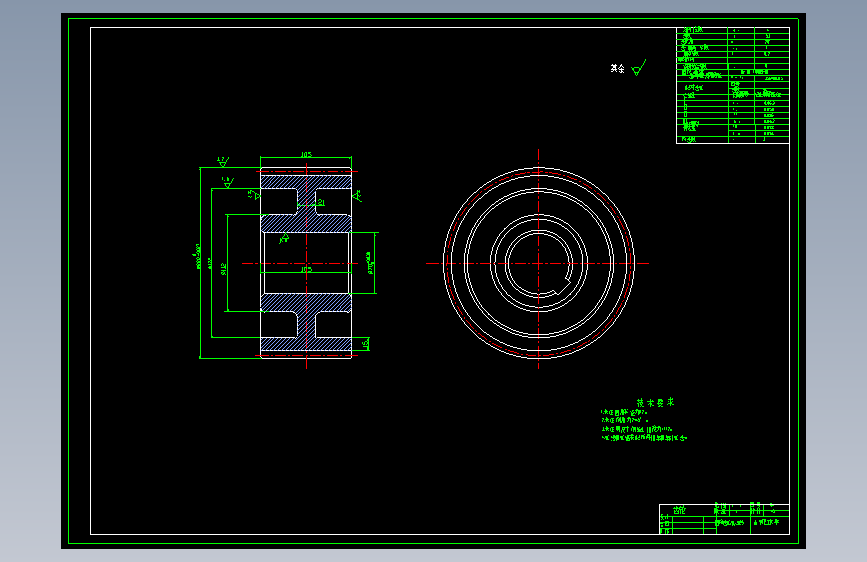
Task: Click the 技术要求 heading text
Action: pos(655,403)
